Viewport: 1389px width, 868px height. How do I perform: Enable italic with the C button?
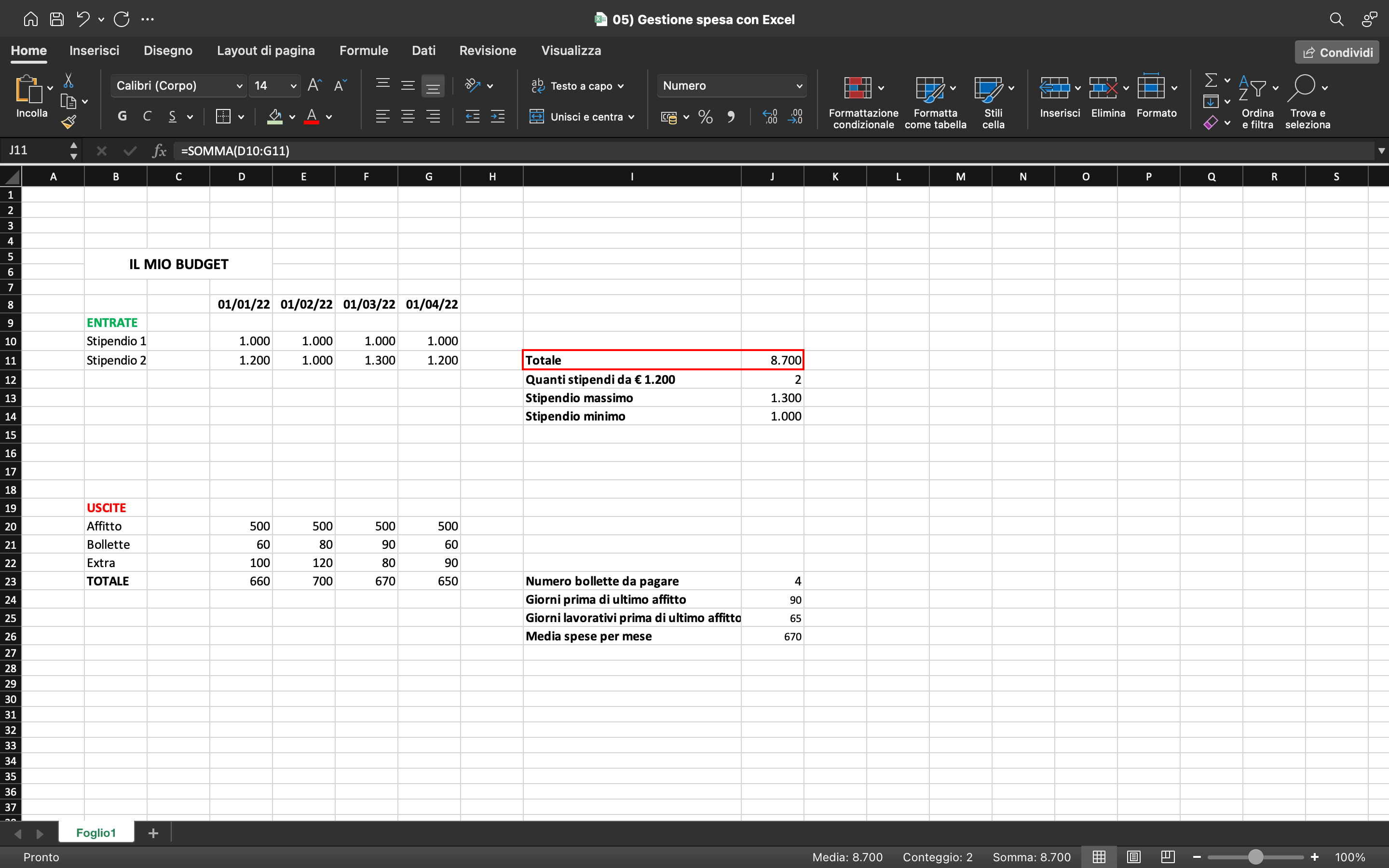(148, 115)
